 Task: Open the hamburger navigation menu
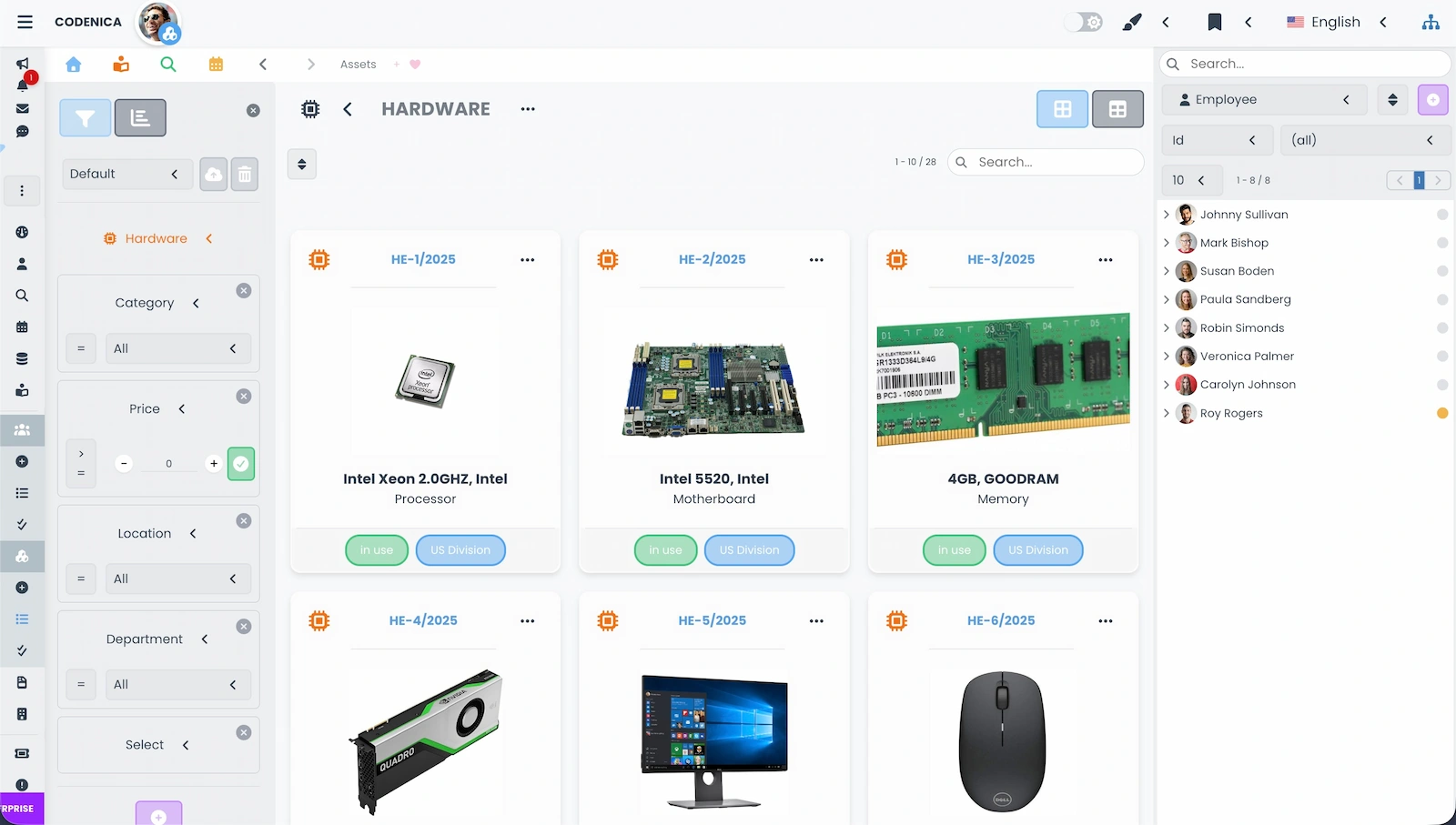[25, 22]
